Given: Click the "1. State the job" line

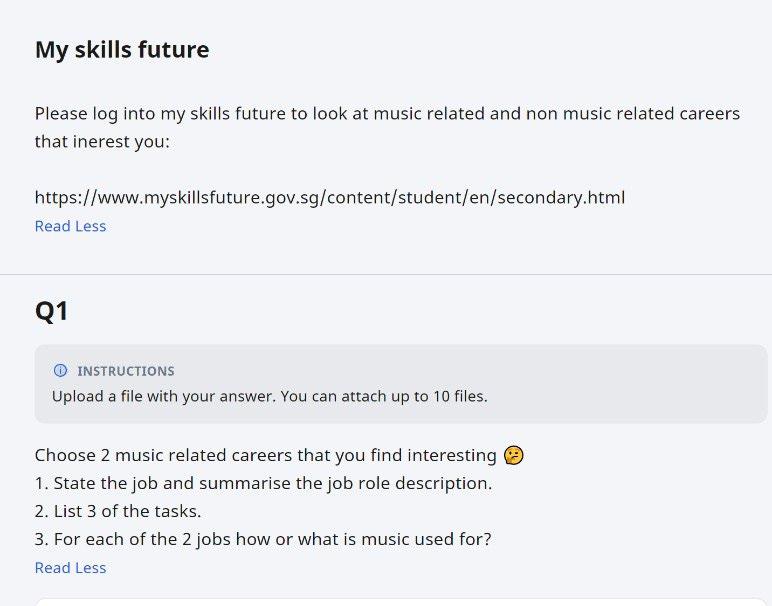Looking at the screenshot, I should [x=263, y=483].
